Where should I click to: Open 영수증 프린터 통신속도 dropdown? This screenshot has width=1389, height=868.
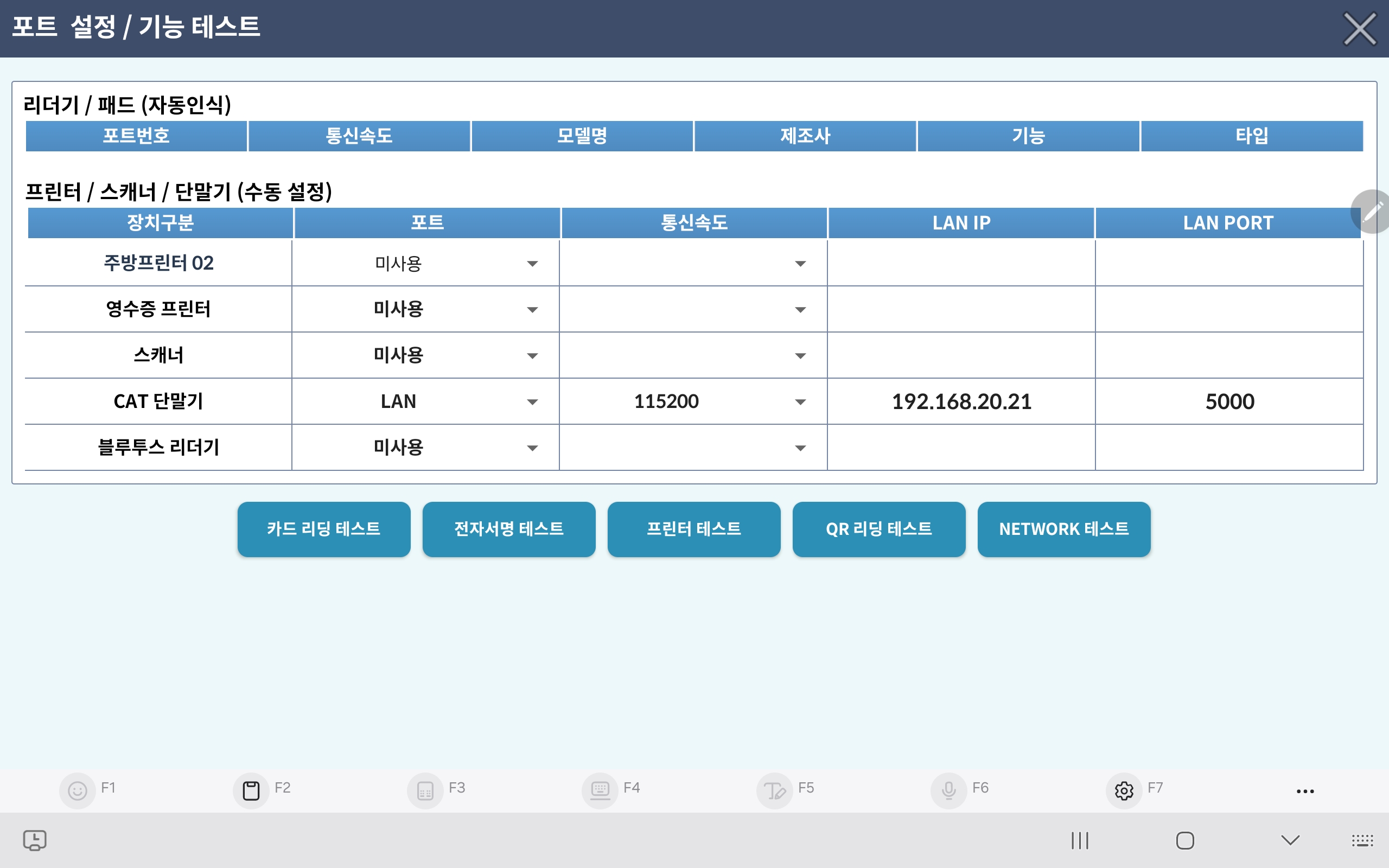[800, 310]
